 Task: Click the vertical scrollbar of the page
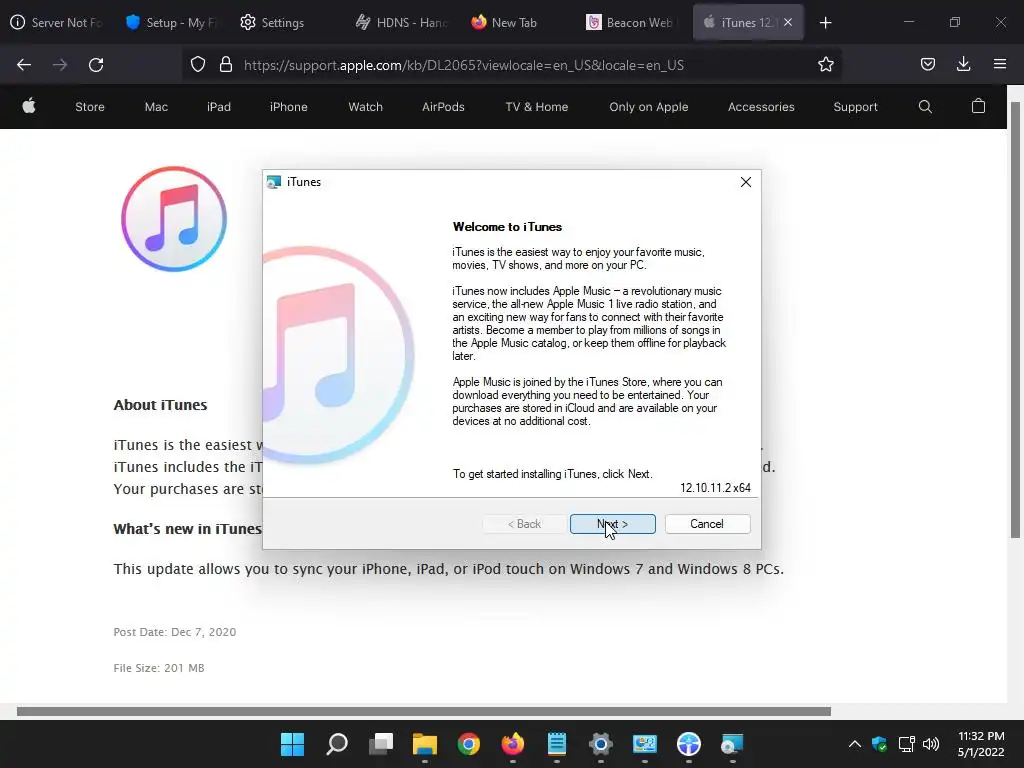(x=1016, y=320)
